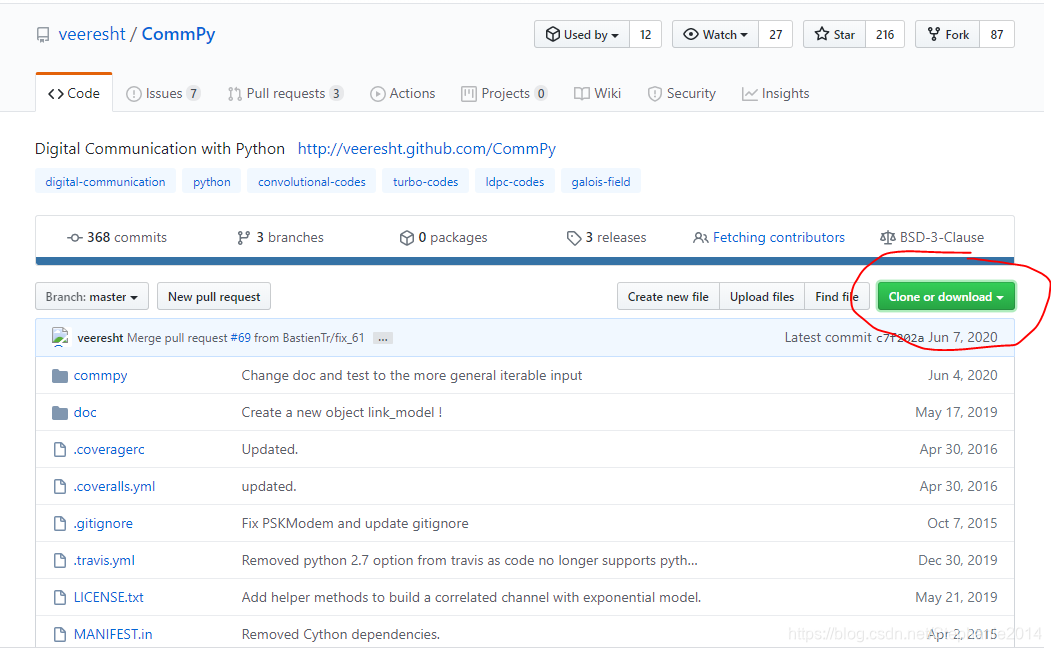
Task: Select the ldpc-codes topic tag
Action: (515, 182)
